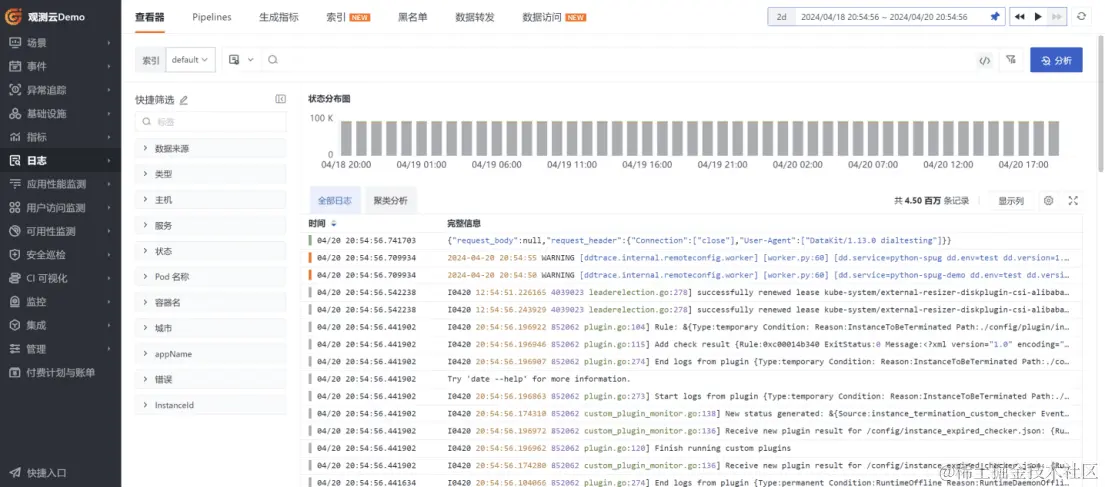Viewport: 1105px width, 488px height.
Task: Open the 管理 sidebar item
Action: coord(61,348)
